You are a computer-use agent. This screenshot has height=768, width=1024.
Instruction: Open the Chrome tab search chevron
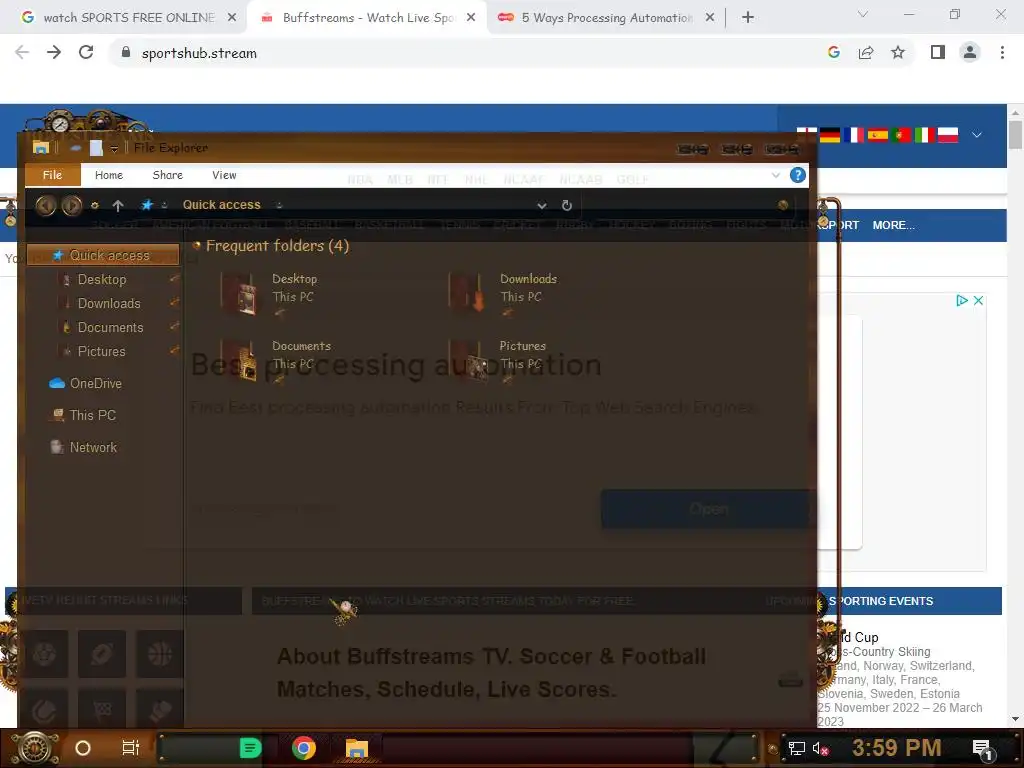coord(863,14)
